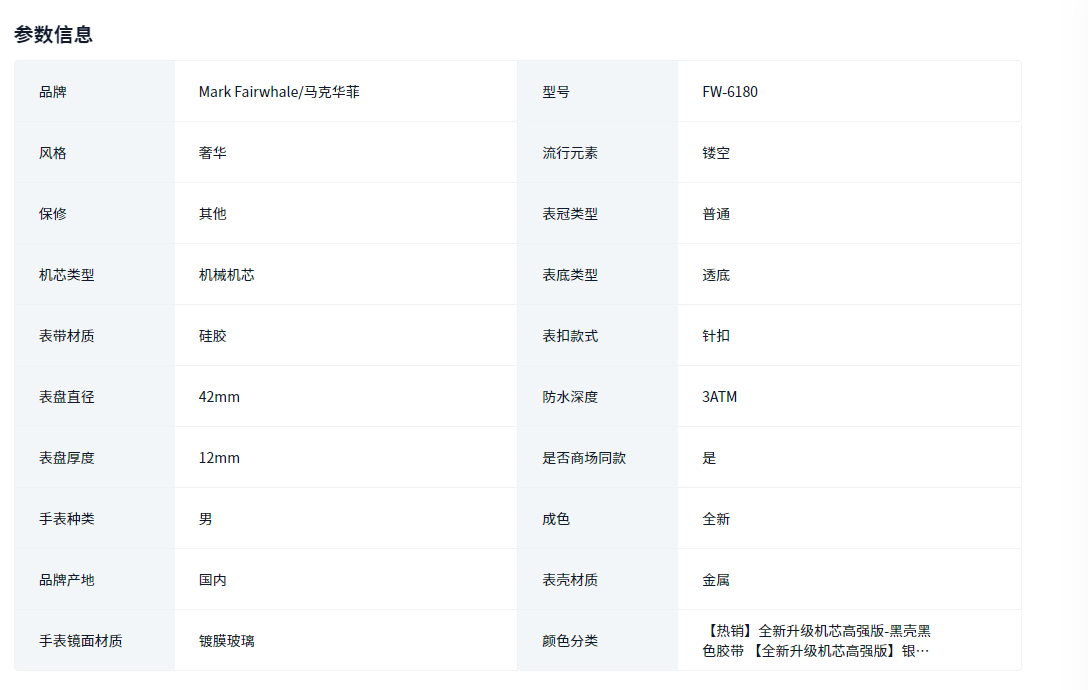
Task: Select the brand value Mark Fairwhale/马克华菲
Action: click(279, 92)
